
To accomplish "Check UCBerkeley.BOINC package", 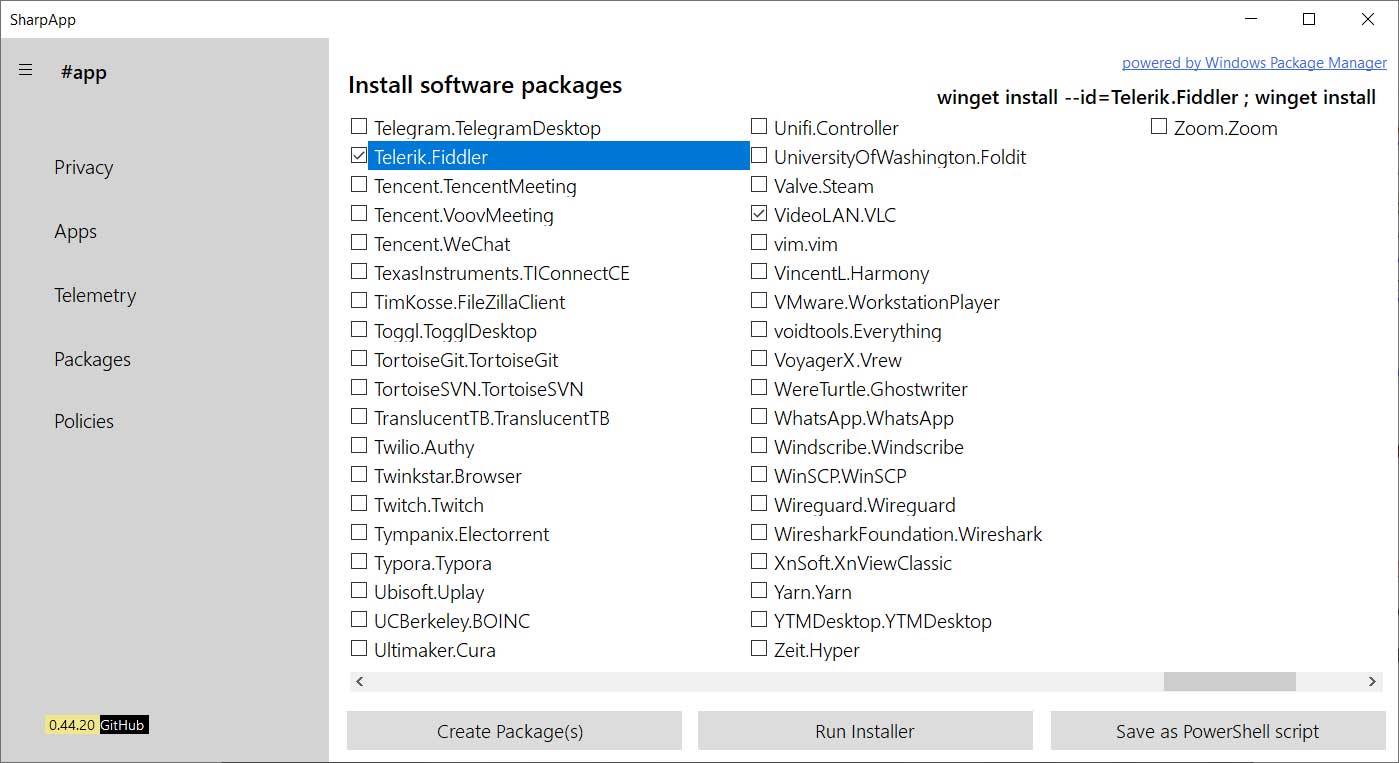I will pos(358,620).
